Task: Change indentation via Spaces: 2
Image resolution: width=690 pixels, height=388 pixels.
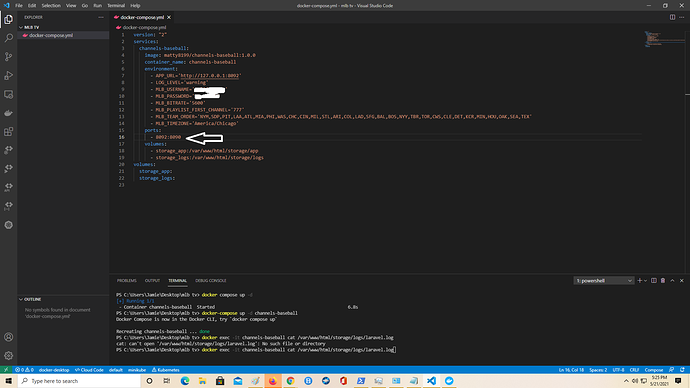Action: (598, 370)
